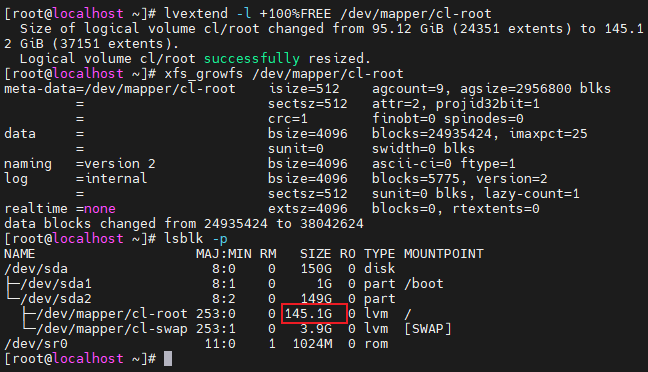Click the terminal cursor block at the prompt

point(168,358)
